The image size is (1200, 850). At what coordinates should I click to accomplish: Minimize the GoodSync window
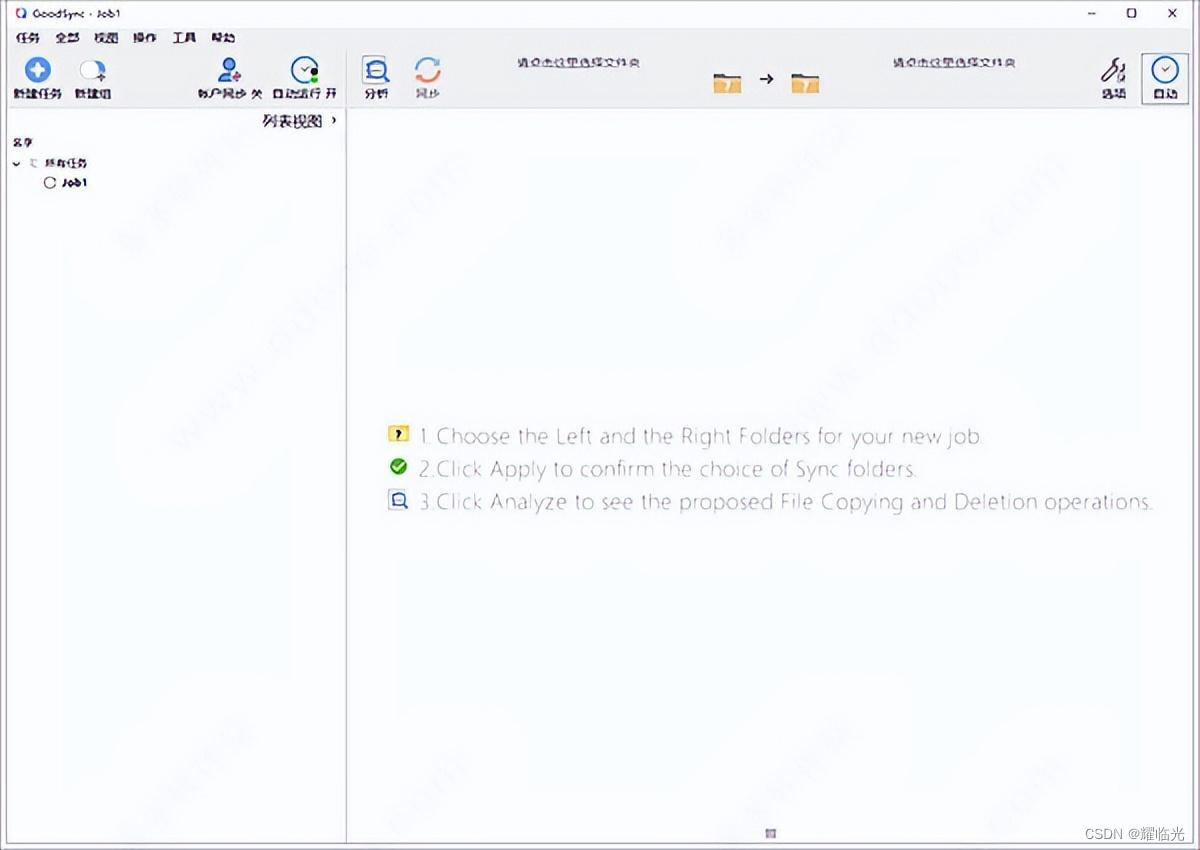[1090, 13]
